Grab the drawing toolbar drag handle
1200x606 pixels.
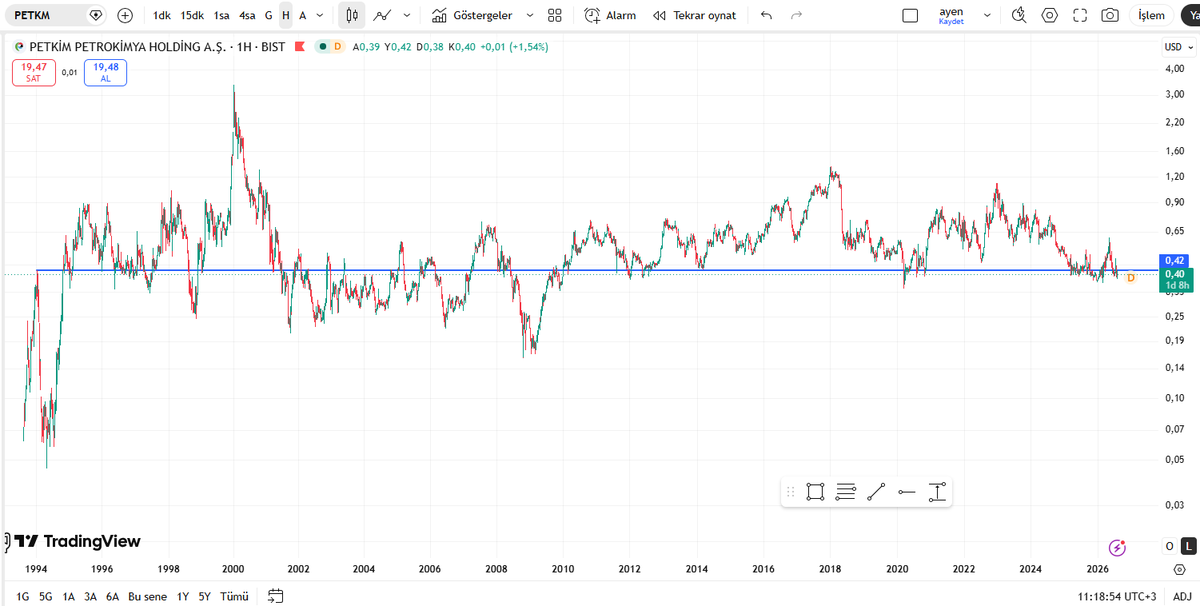[790, 491]
